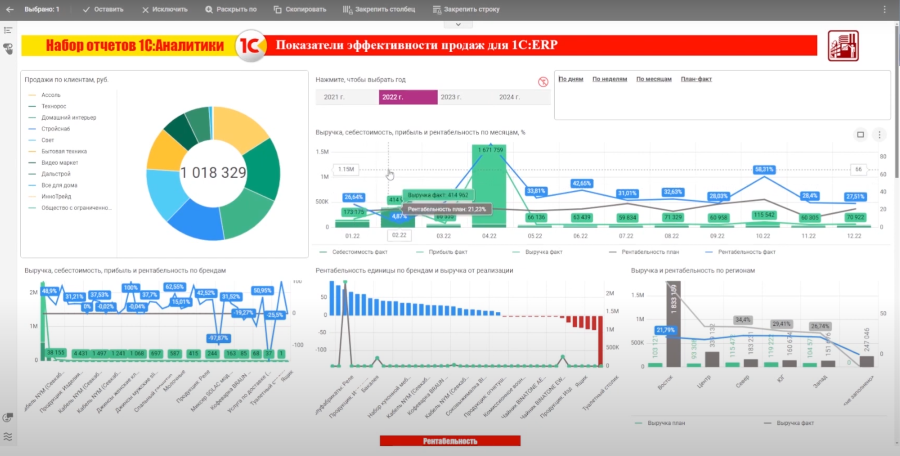Click the lower-left sidebar circular icon
900x456 pixels.
tap(8, 418)
